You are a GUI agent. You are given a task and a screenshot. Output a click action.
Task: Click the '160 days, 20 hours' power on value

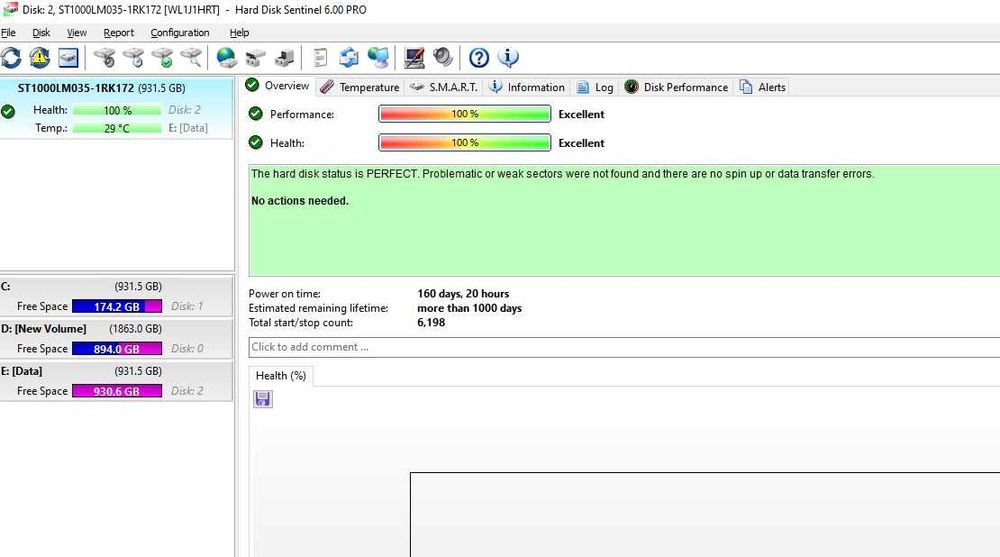463,293
